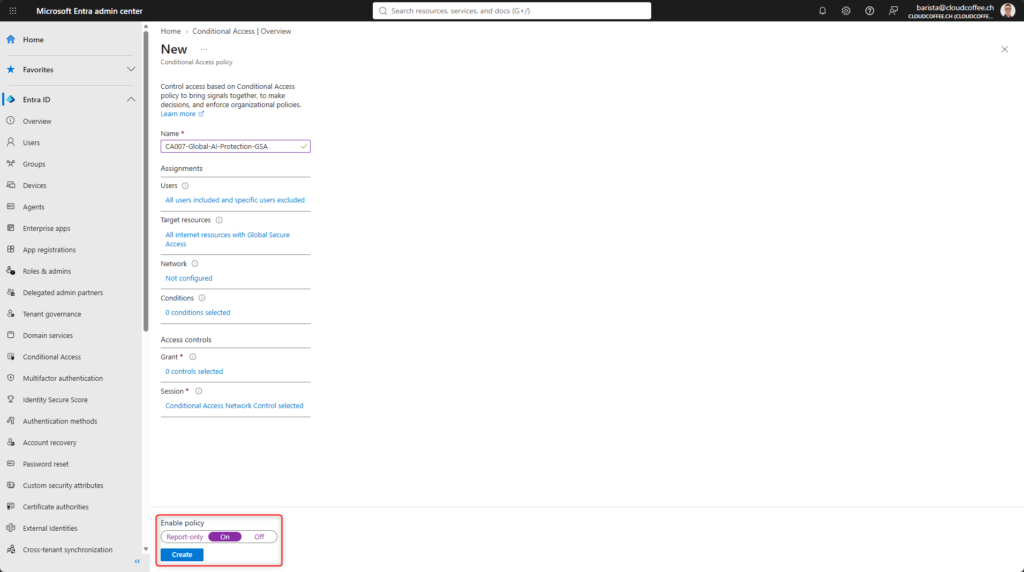This screenshot has height=572, width=1024.
Task: Open the Learn more link
Action: (182, 114)
